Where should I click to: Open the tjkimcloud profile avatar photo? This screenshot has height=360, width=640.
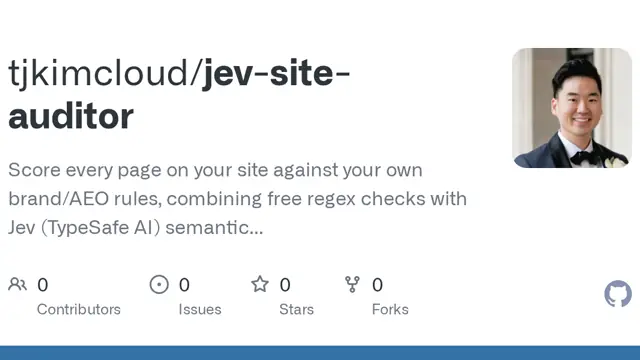pos(572,108)
